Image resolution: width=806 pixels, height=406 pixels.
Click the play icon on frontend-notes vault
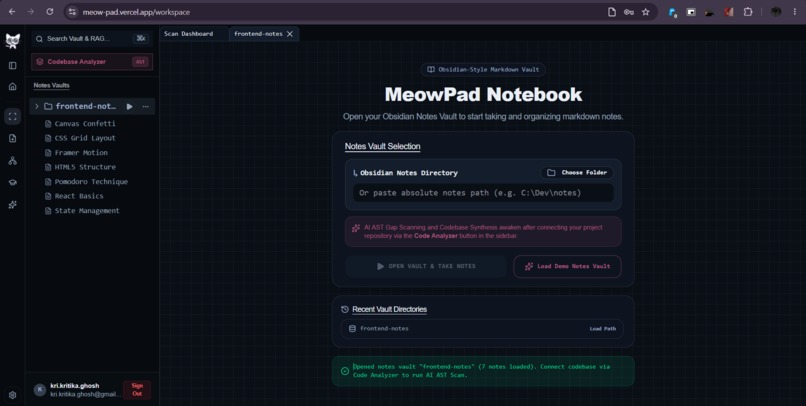[130, 106]
